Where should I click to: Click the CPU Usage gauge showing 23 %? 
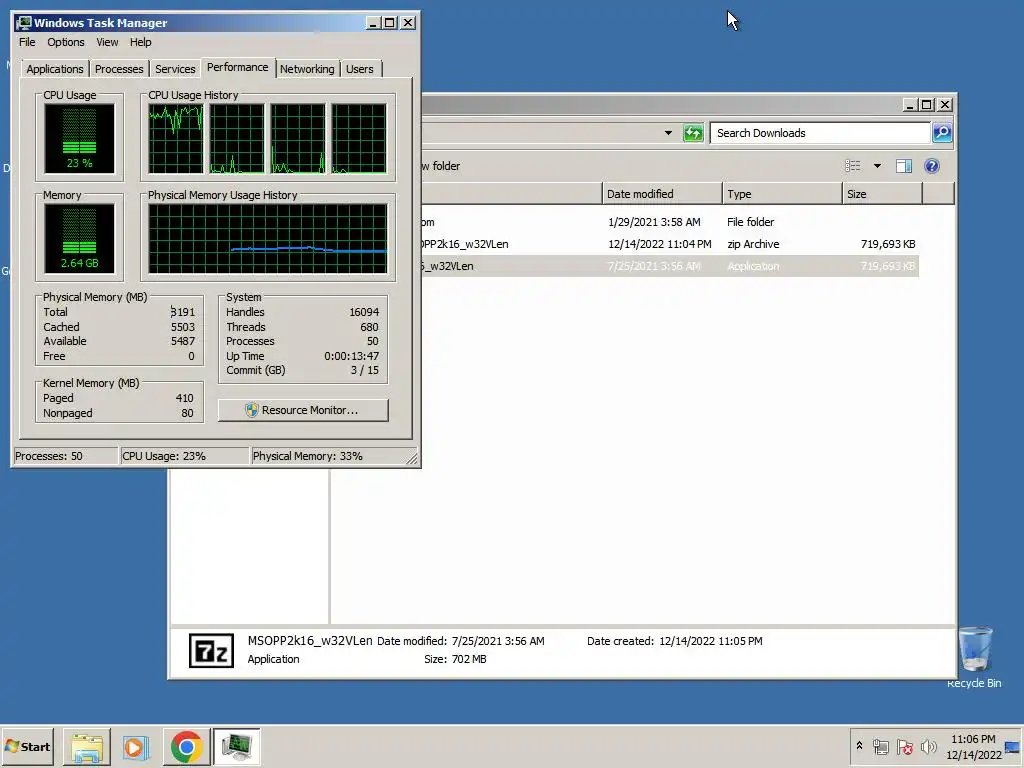pos(79,138)
